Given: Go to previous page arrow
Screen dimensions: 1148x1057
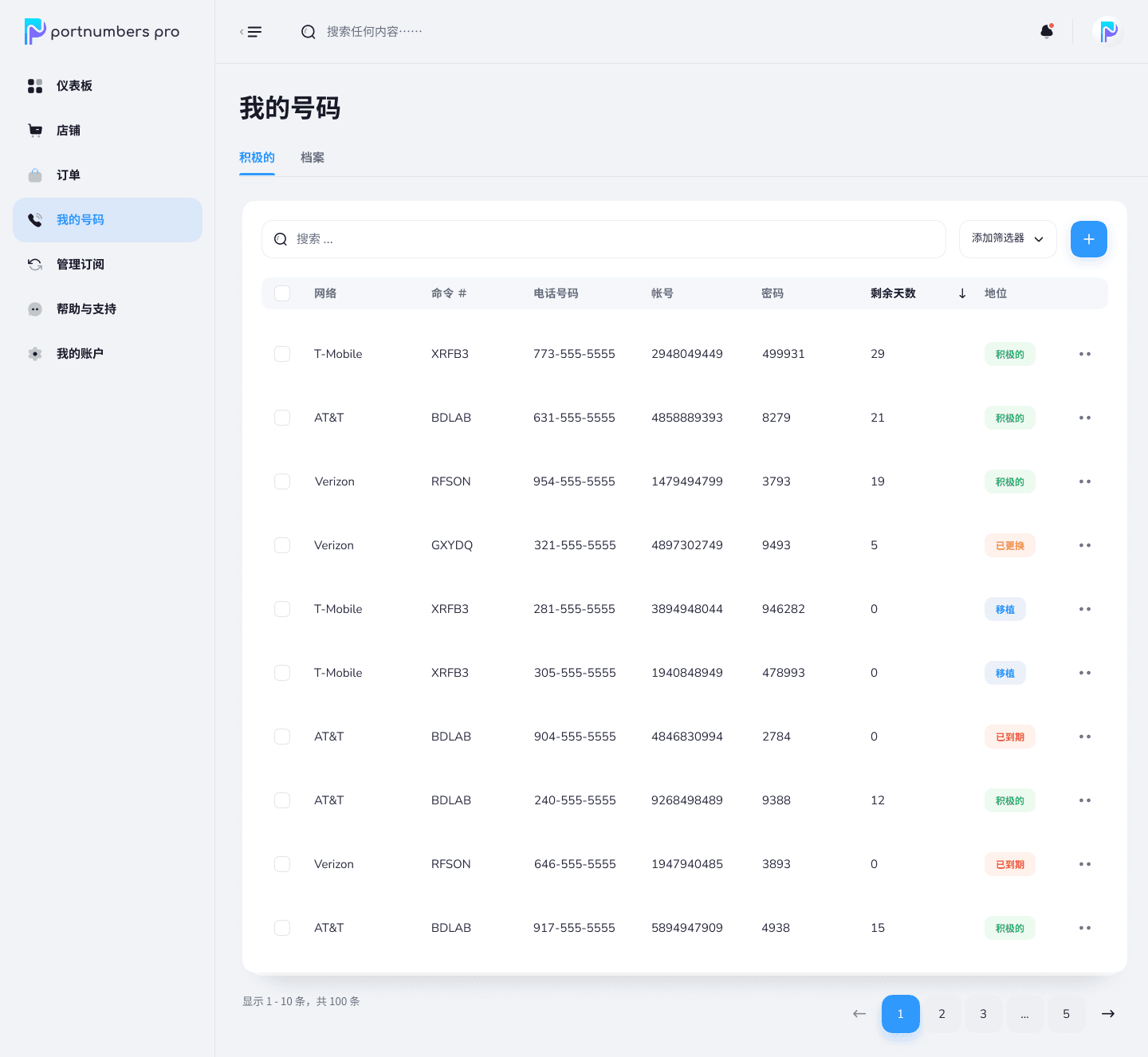Looking at the screenshot, I should click(859, 1014).
